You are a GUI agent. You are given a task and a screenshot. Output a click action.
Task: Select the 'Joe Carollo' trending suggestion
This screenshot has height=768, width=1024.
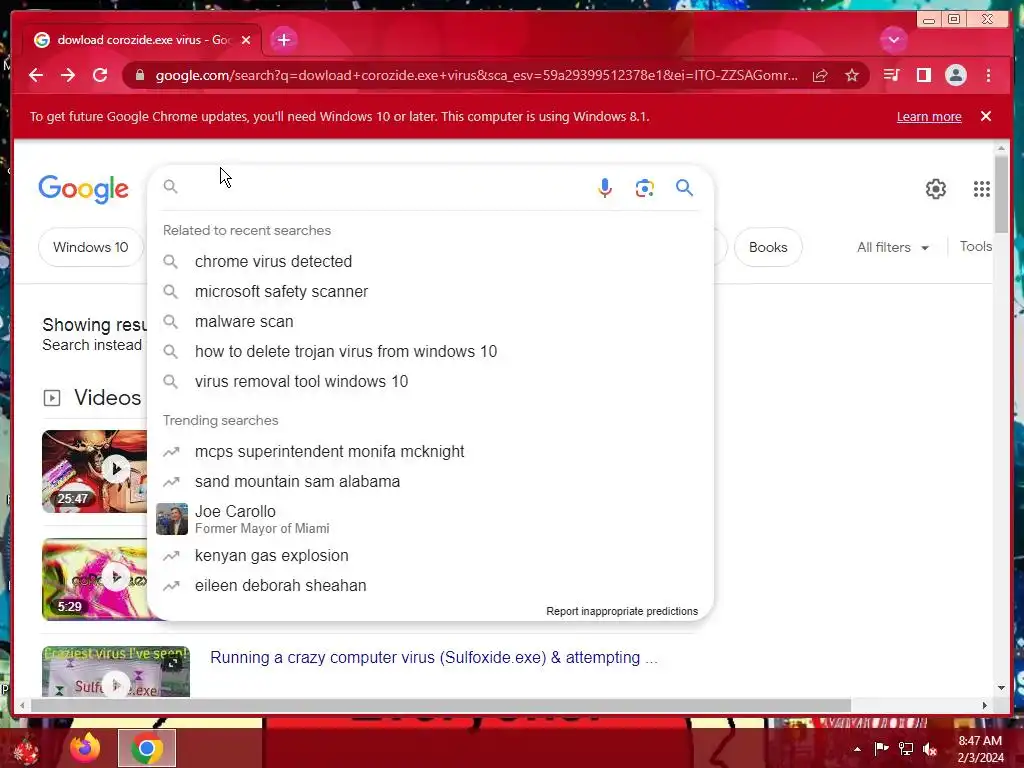431,519
